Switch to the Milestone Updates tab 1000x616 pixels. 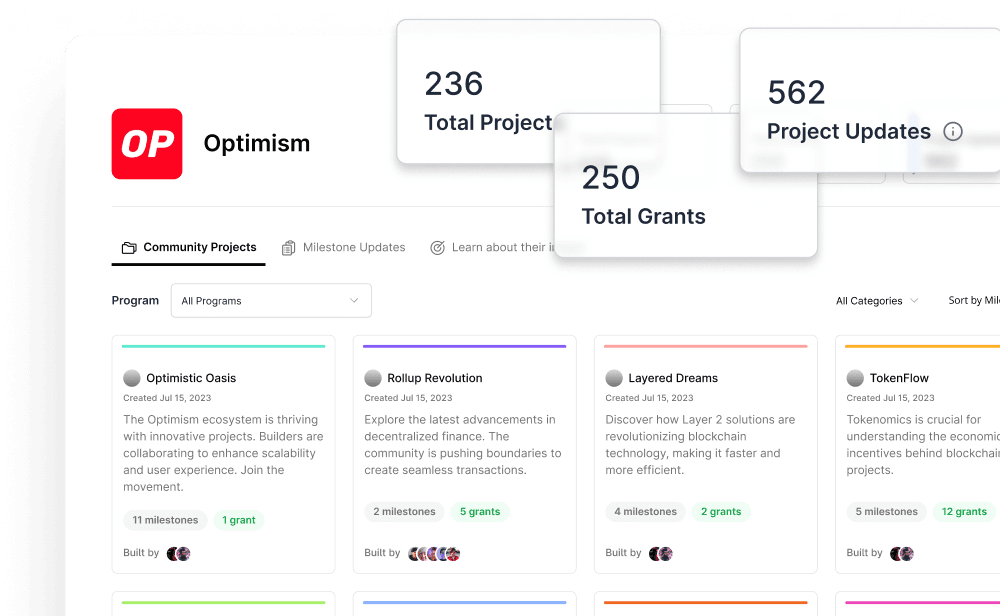click(x=344, y=246)
